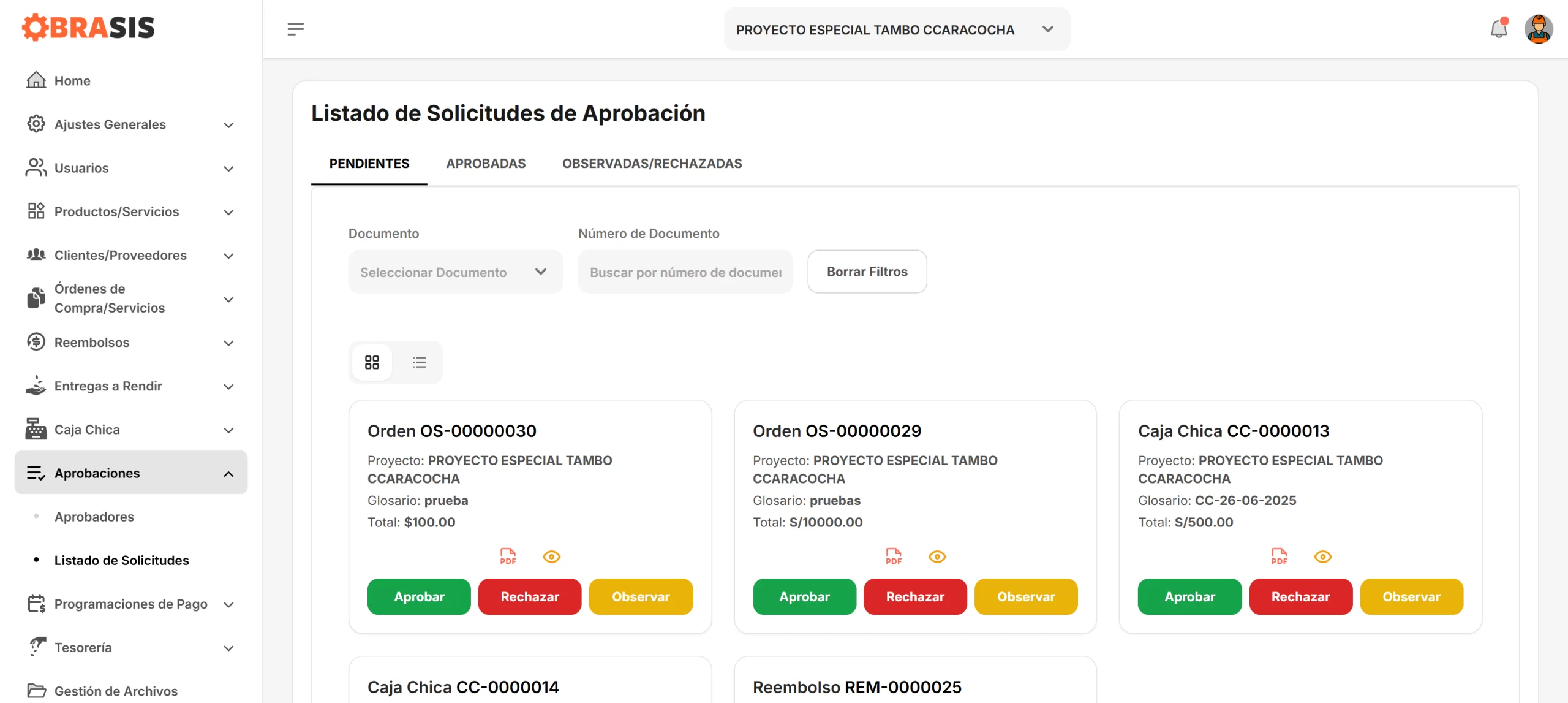Image resolution: width=1568 pixels, height=703 pixels.
Task: Approve Orden OS-00000030
Action: (419, 596)
